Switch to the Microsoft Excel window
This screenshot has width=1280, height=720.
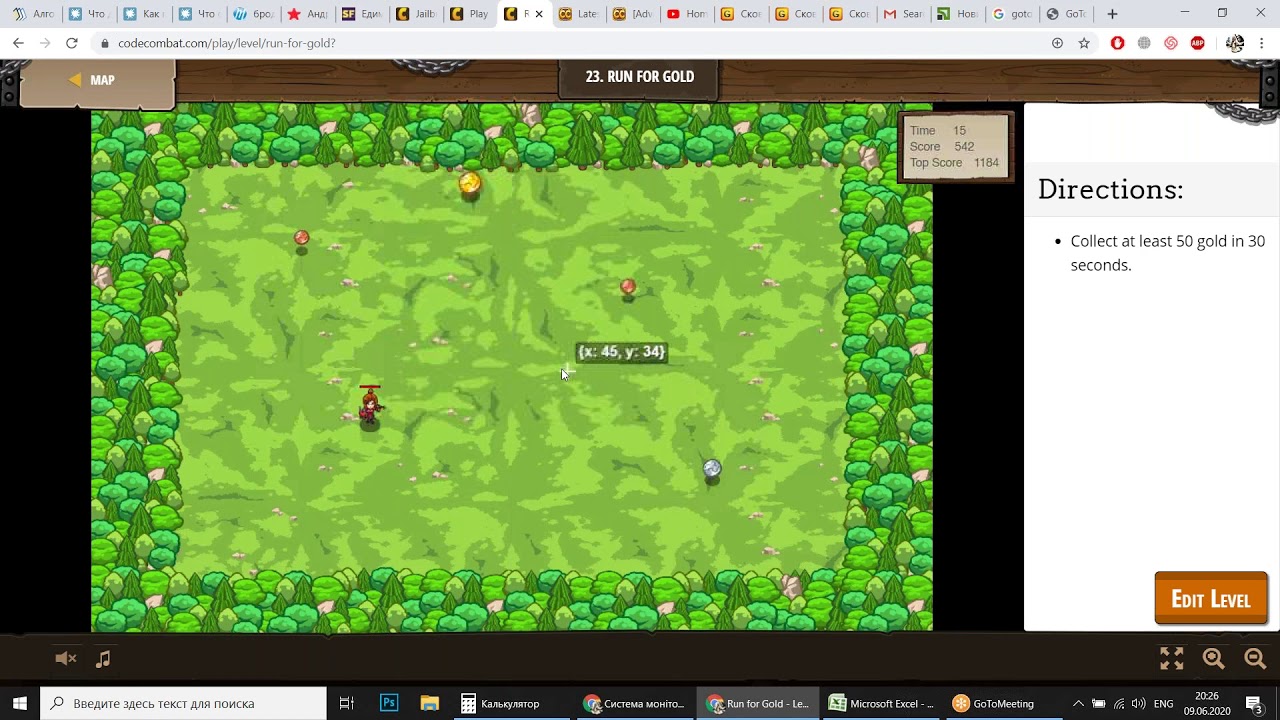coord(882,703)
